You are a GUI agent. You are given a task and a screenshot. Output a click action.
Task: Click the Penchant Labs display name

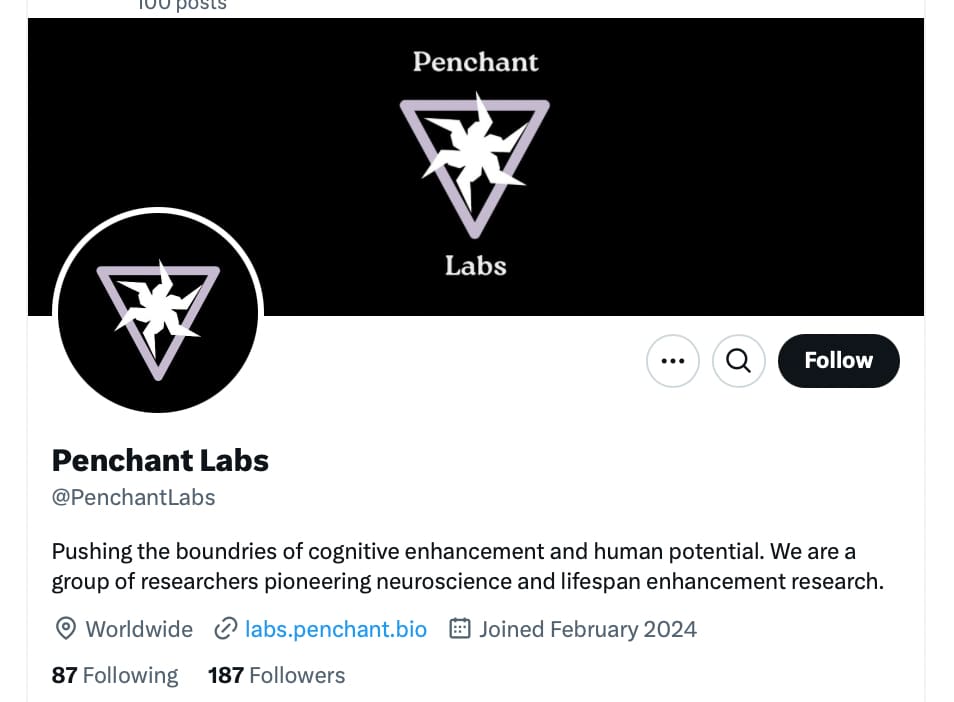click(160, 460)
